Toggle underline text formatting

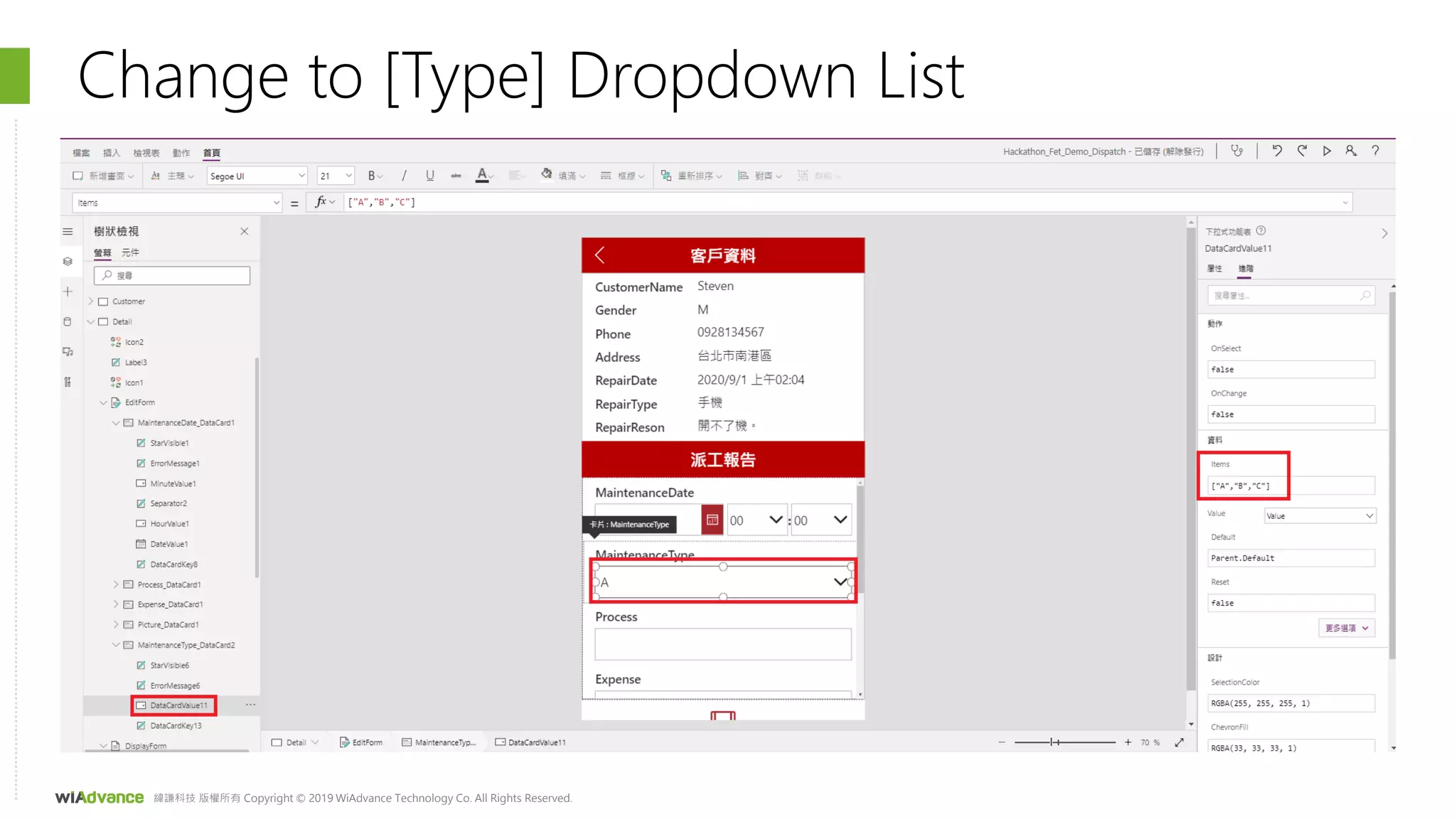pyautogui.click(x=430, y=176)
